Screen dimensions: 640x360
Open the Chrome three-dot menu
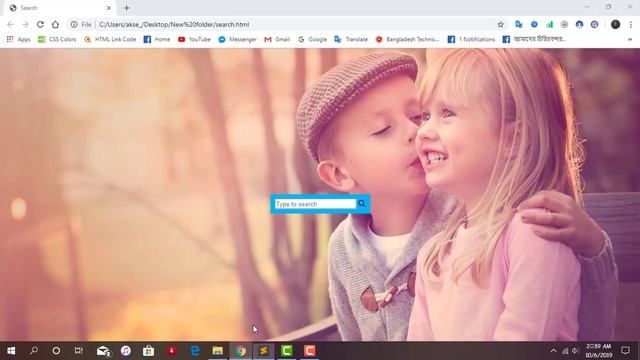(x=631, y=24)
